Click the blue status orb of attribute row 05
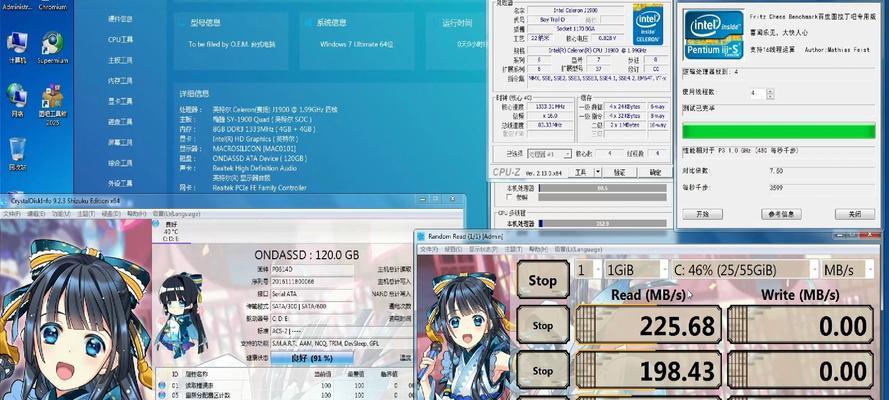 click(162, 395)
